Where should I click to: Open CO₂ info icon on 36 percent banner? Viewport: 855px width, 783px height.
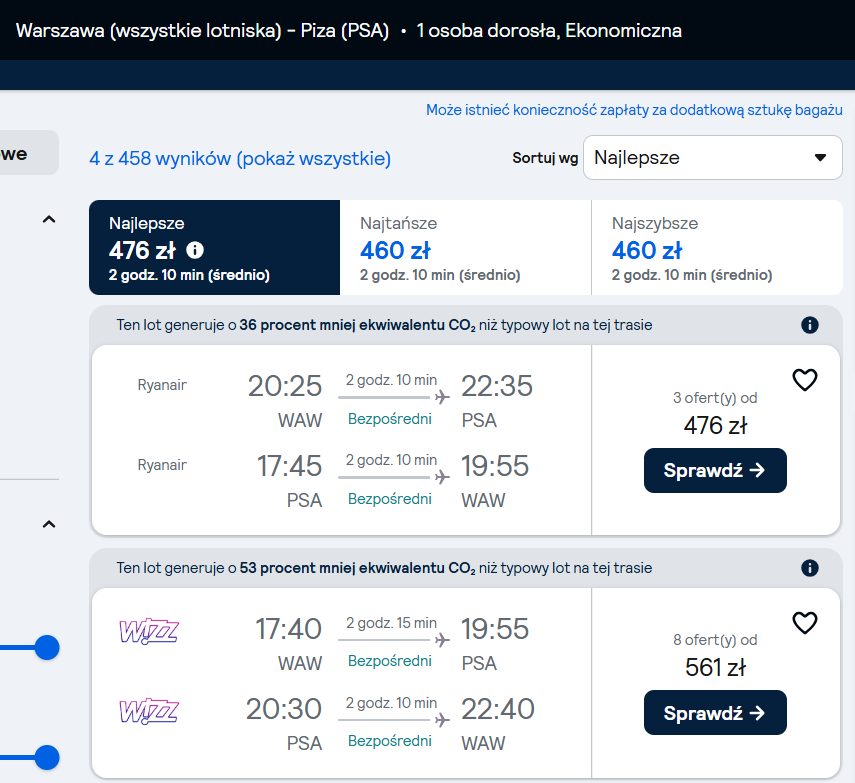click(x=810, y=325)
